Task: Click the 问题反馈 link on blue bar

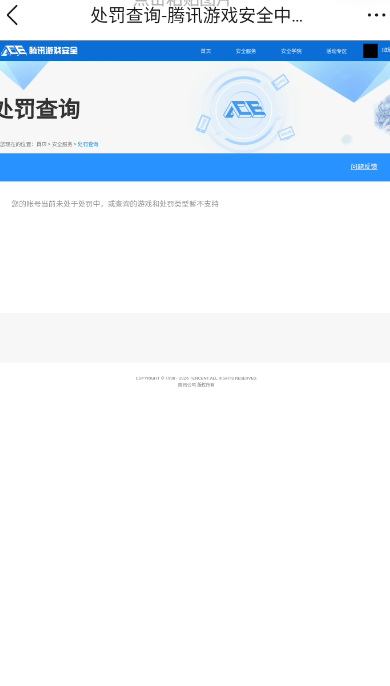Action: 364,167
